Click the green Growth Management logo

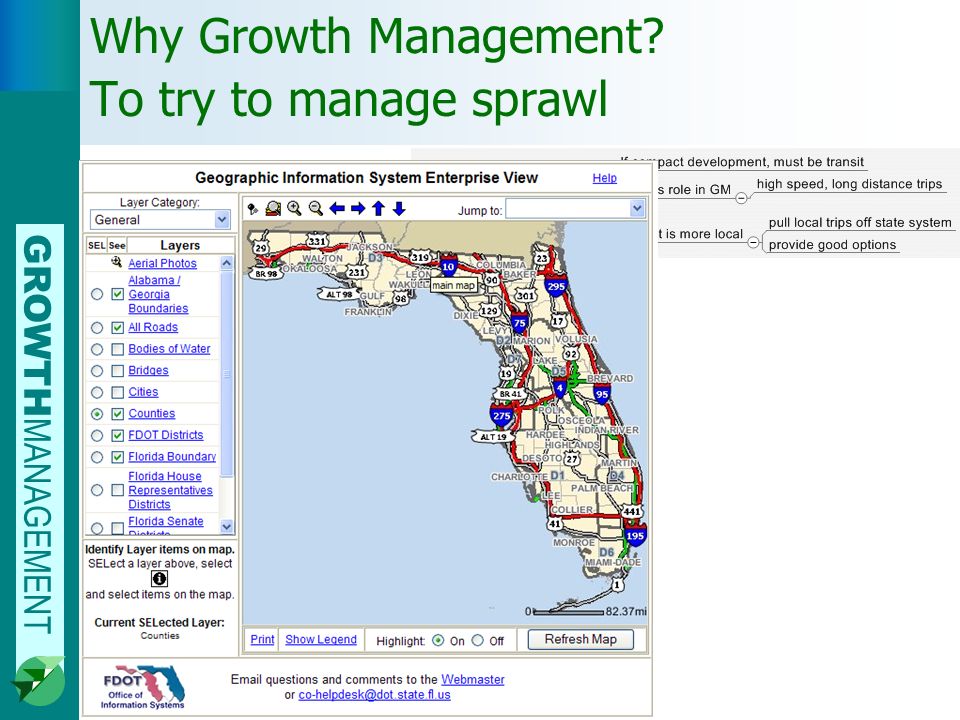tap(39, 681)
